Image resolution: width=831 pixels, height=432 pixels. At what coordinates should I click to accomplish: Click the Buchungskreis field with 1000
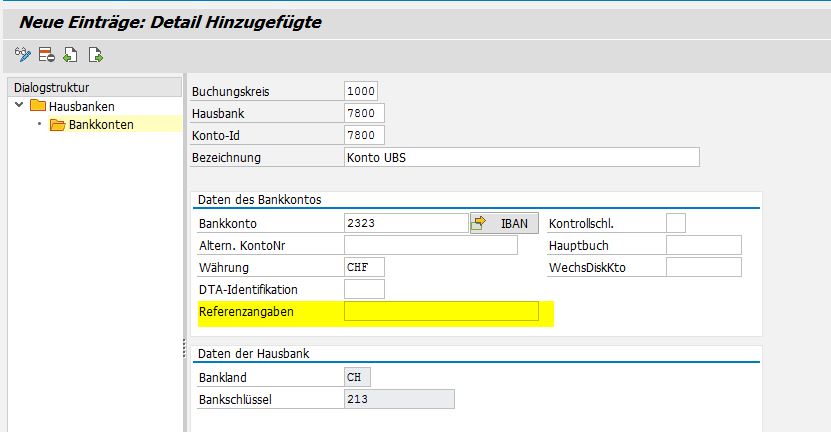363,91
